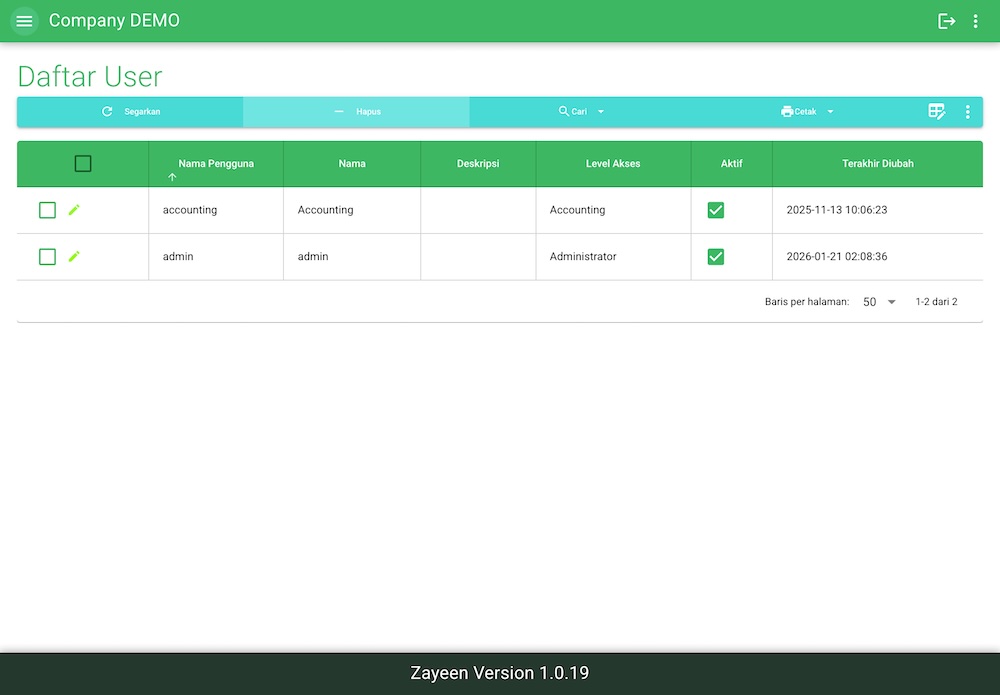Click the Cetak printer icon
The image size is (1000, 695).
point(785,111)
